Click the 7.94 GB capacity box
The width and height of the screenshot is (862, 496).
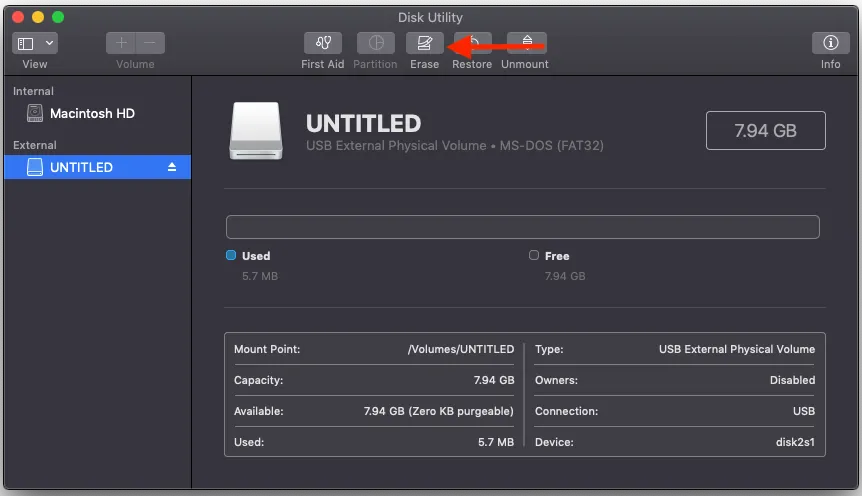pyautogui.click(x=765, y=130)
